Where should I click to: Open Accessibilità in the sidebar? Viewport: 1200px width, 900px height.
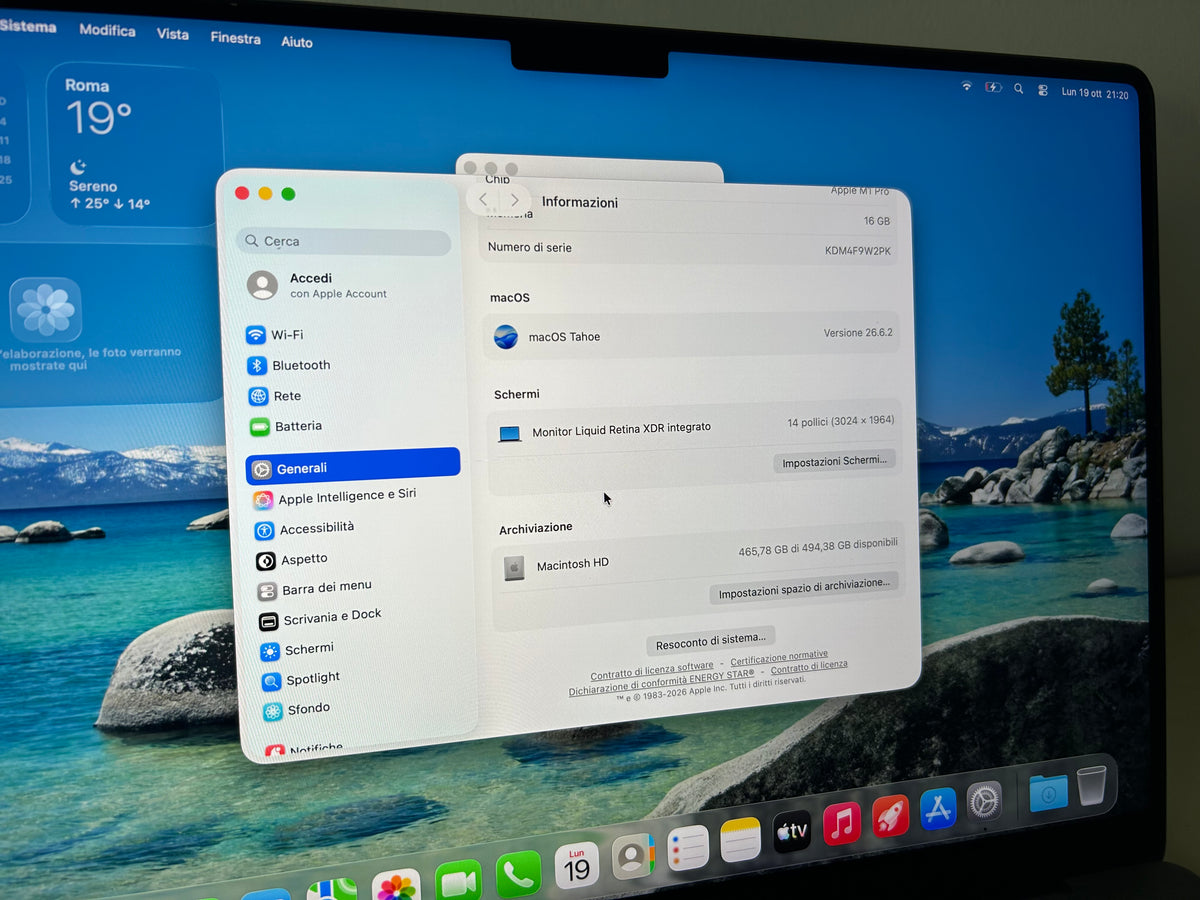(305, 529)
